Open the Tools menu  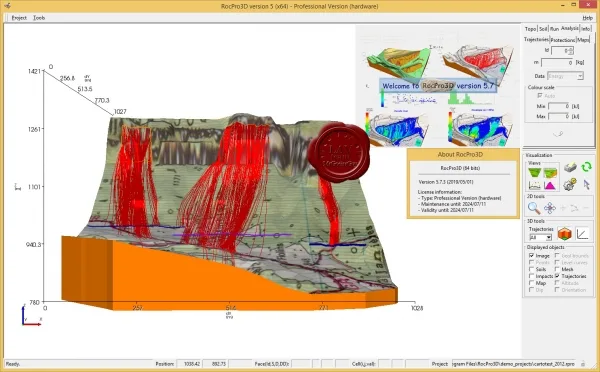pos(39,18)
